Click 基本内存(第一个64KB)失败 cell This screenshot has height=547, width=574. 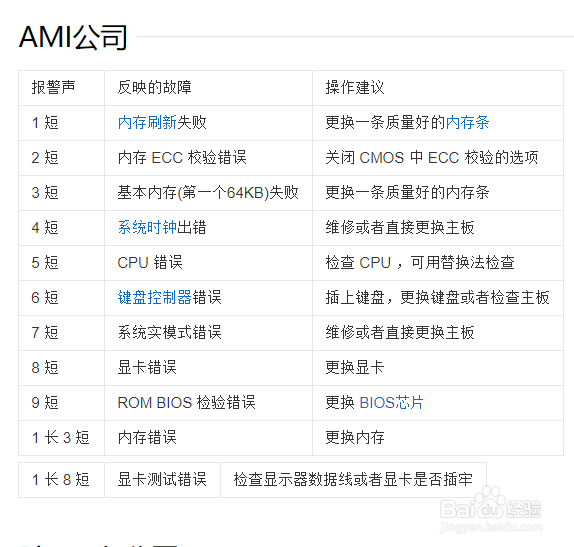(208, 193)
